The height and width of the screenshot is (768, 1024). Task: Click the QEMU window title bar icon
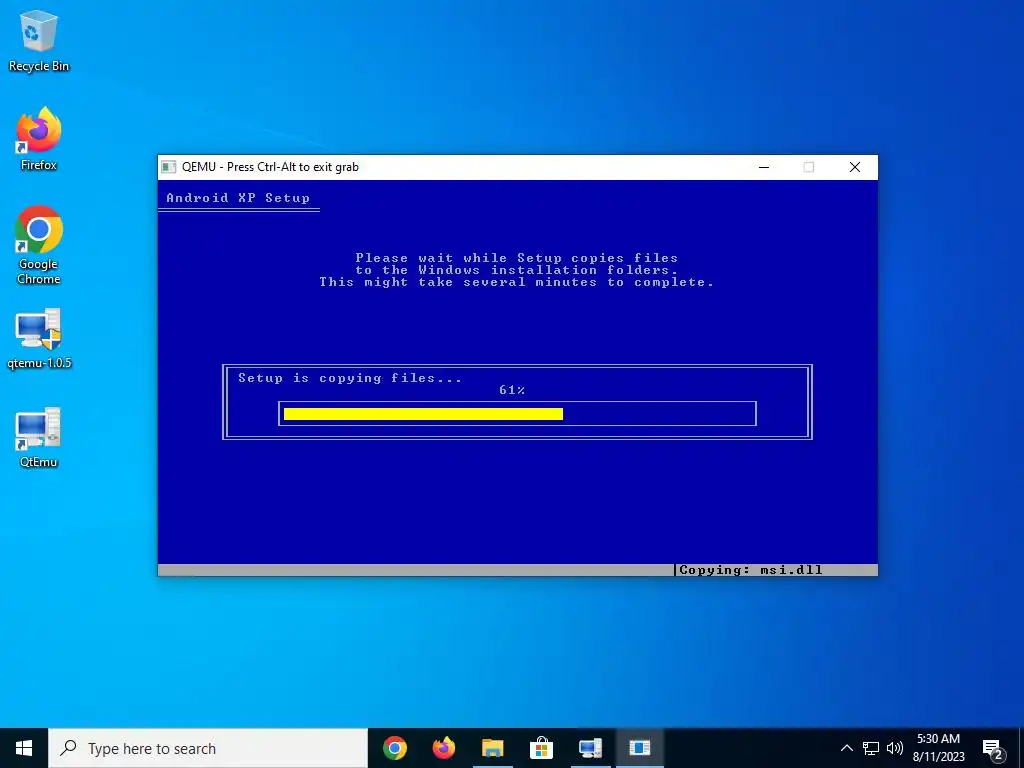(168, 167)
